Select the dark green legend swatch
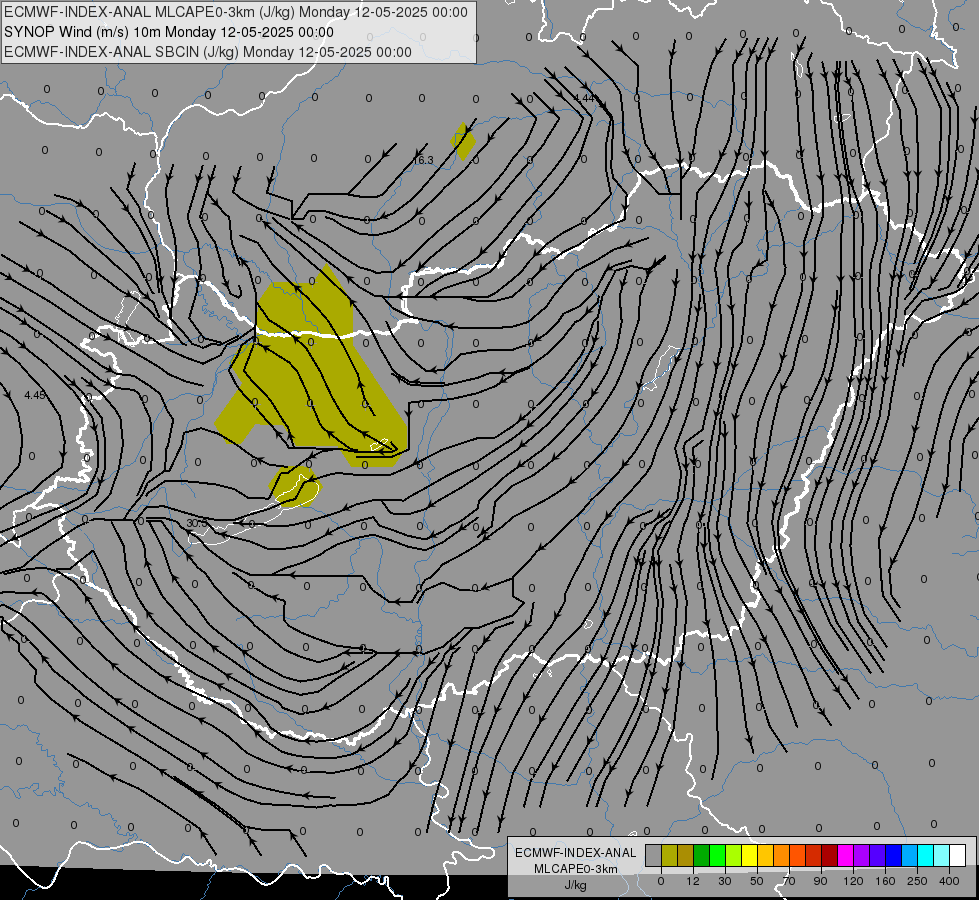This screenshot has width=979, height=900. coord(702,855)
